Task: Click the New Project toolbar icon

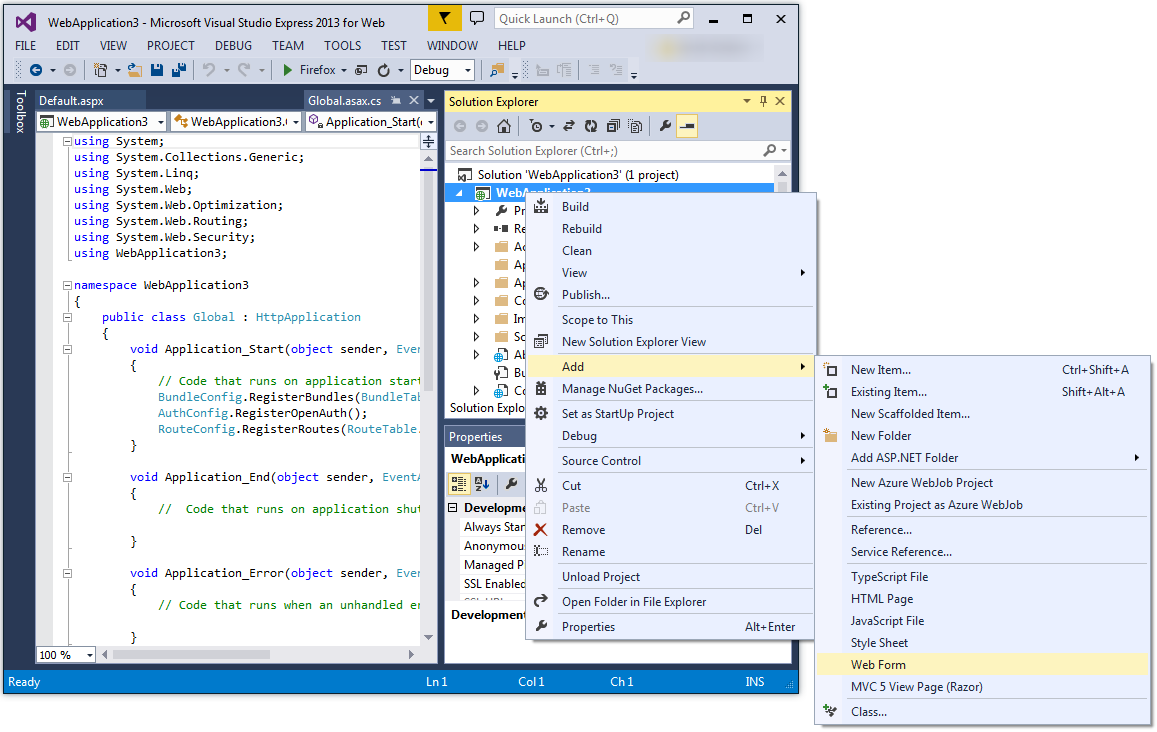Action: pyautogui.click(x=100, y=70)
